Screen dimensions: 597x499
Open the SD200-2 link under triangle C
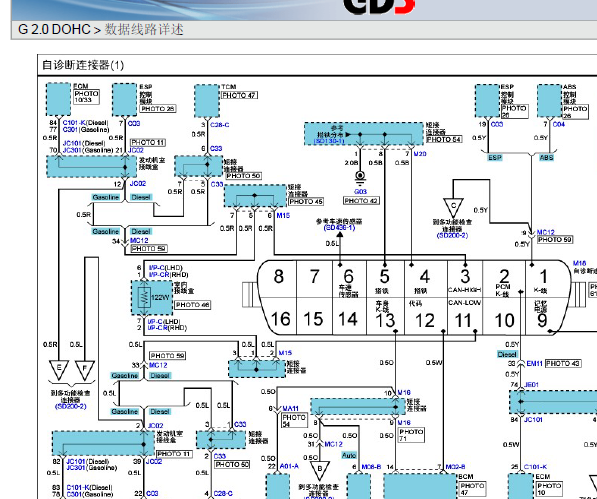point(452,235)
